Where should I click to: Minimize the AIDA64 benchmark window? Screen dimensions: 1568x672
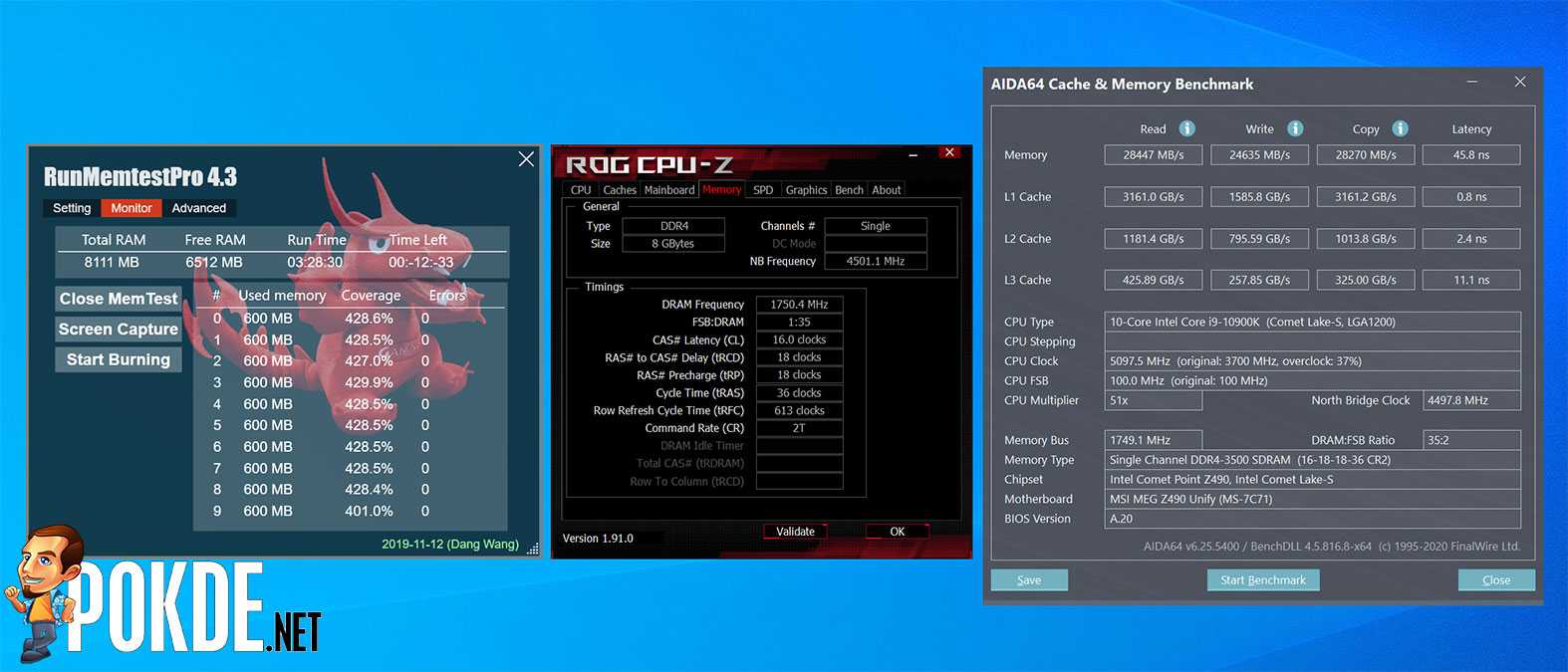[1472, 83]
